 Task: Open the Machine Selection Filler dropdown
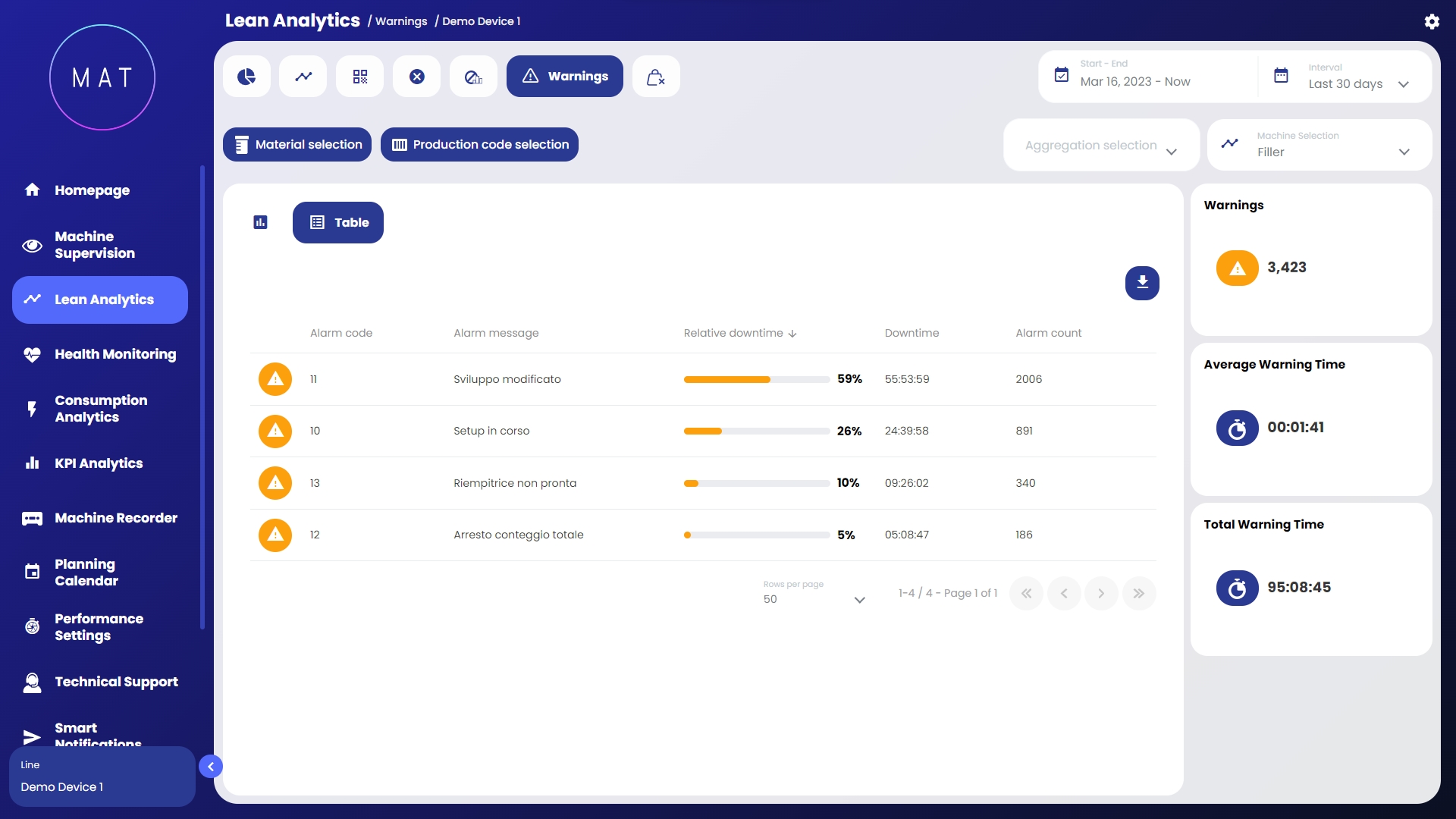(x=1319, y=145)
